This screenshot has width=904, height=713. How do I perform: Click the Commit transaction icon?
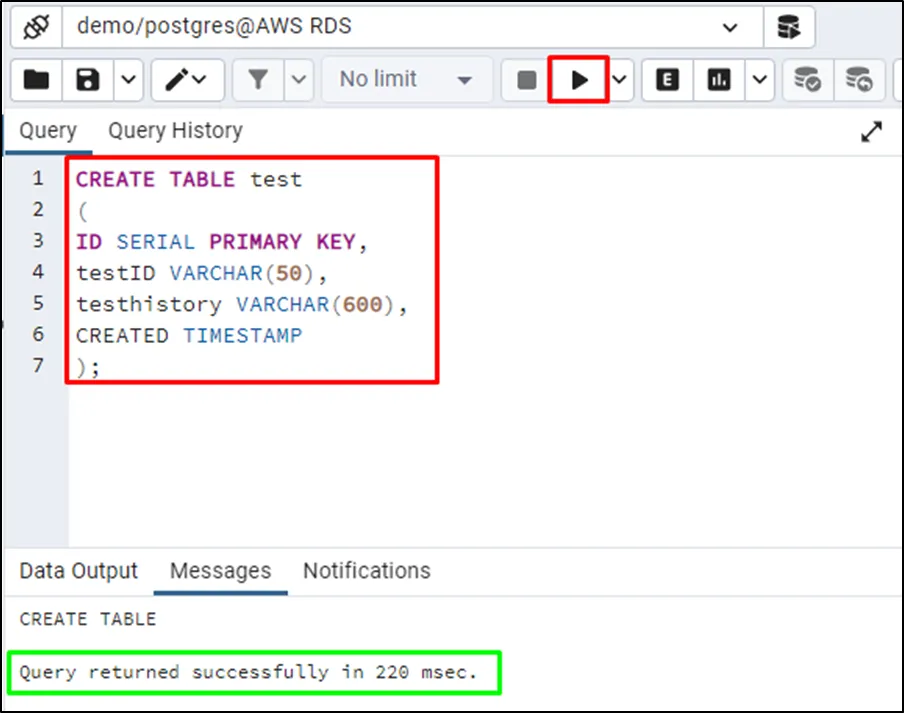point(807,80)
